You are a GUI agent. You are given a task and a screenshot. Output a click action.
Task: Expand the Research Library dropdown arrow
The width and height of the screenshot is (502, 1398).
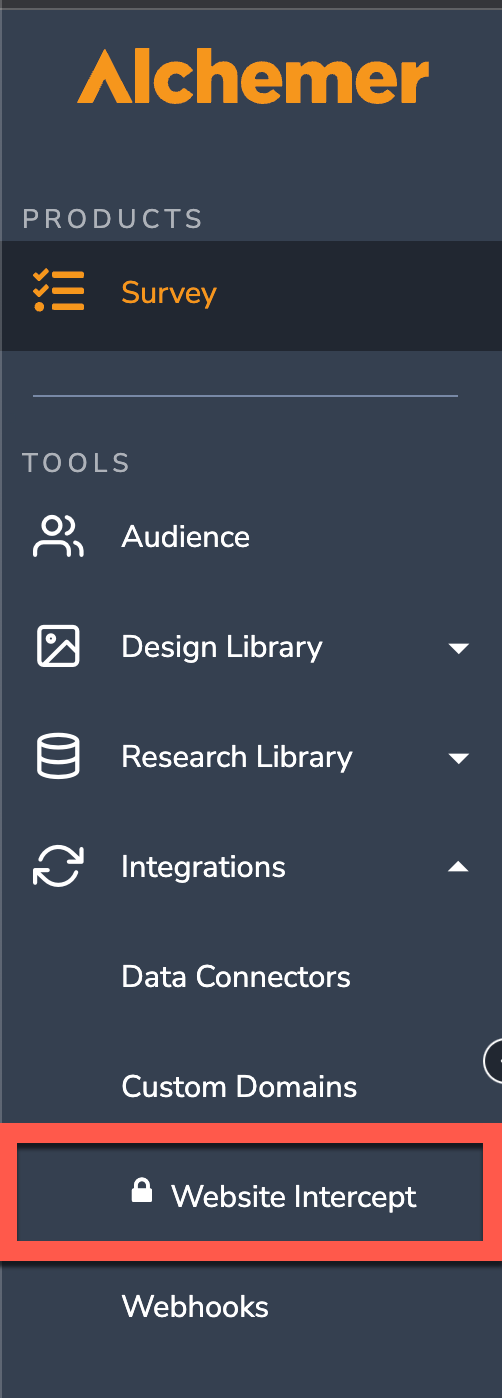click(458, 758)
